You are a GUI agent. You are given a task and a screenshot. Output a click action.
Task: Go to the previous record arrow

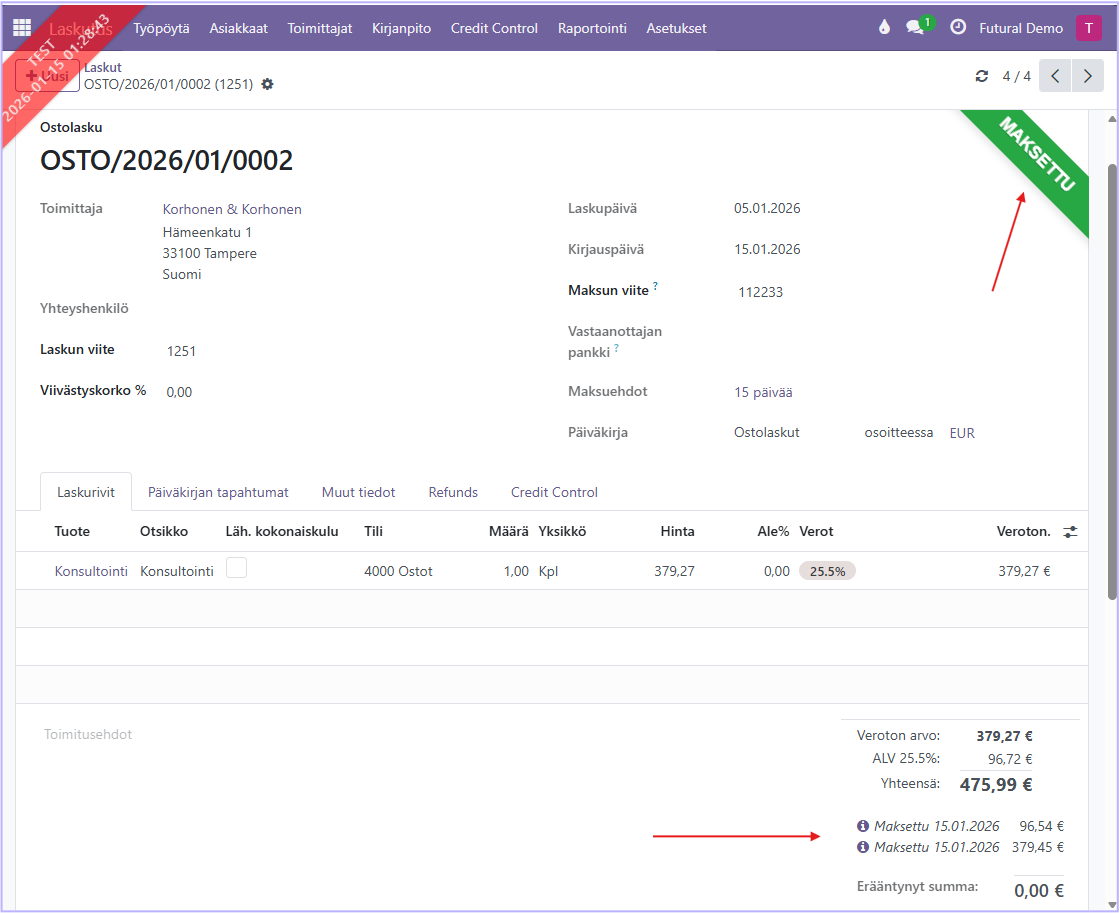pyautogui.click(x=1055, y=76)
